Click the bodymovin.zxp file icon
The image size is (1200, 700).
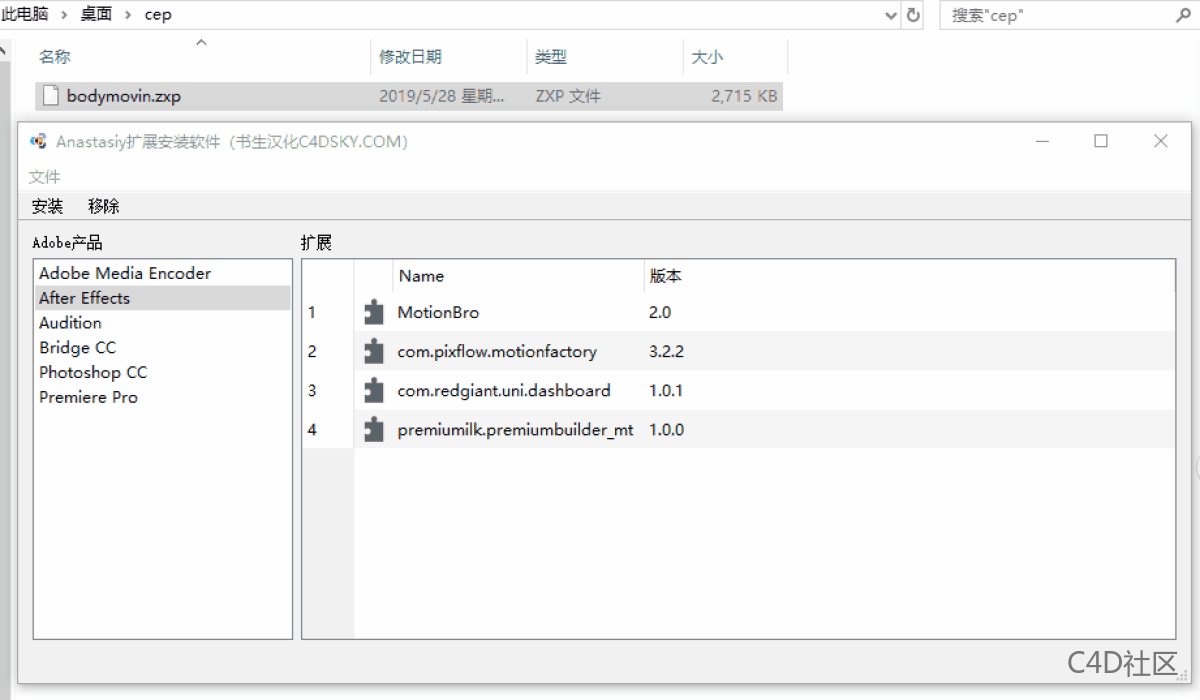[50, 95]
